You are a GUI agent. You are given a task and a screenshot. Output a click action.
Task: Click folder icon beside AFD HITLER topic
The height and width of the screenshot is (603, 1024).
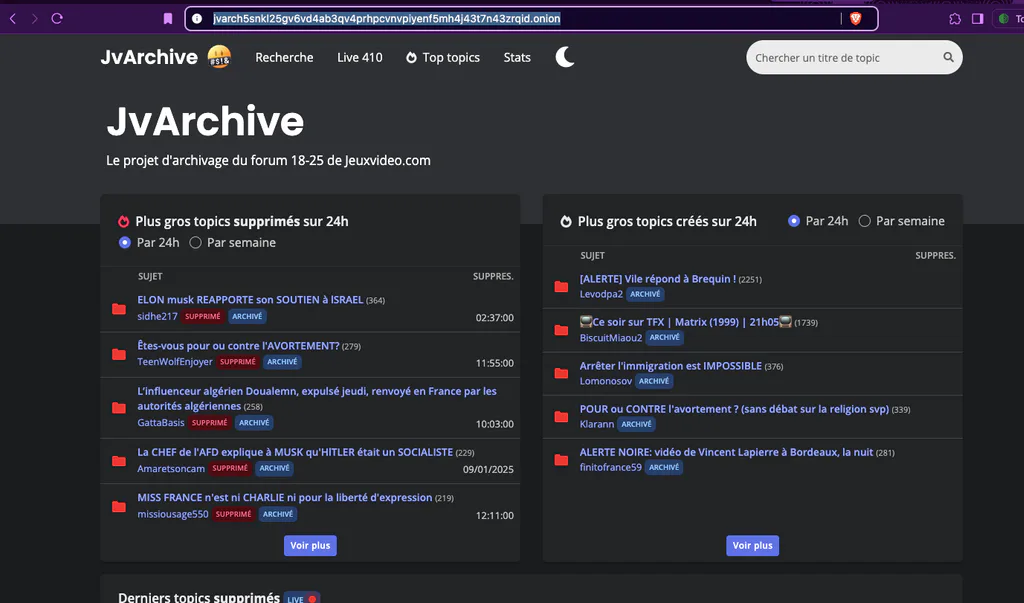pyautogui.click(x=119, y=461)
